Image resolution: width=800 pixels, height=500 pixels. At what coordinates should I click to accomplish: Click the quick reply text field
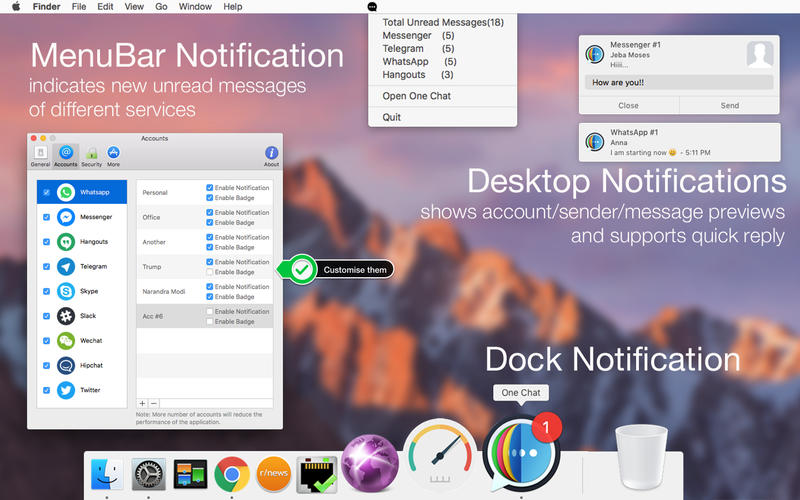tap(678, 83)
